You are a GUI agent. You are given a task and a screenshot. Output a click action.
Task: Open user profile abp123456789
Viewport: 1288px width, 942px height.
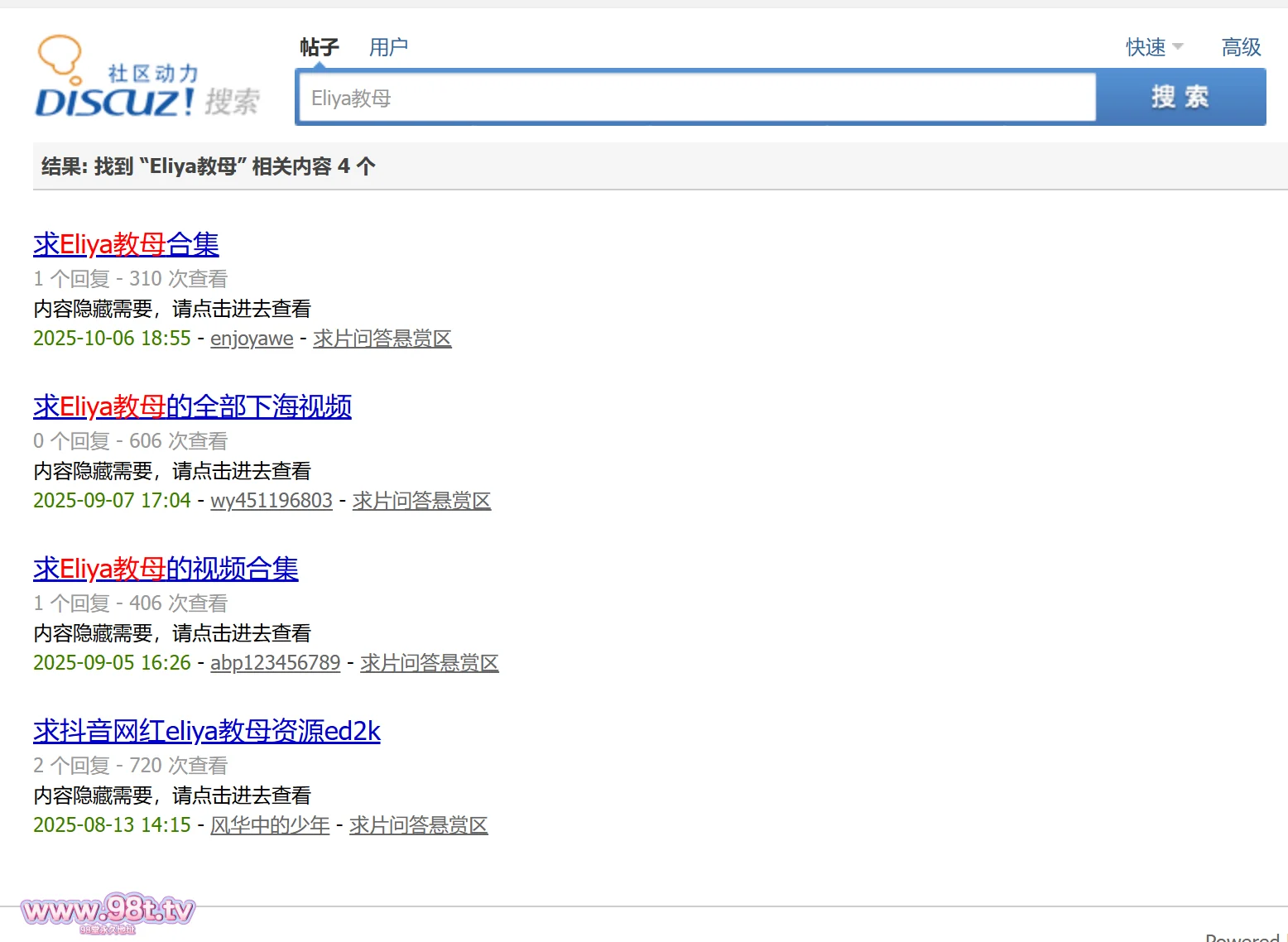275,663
